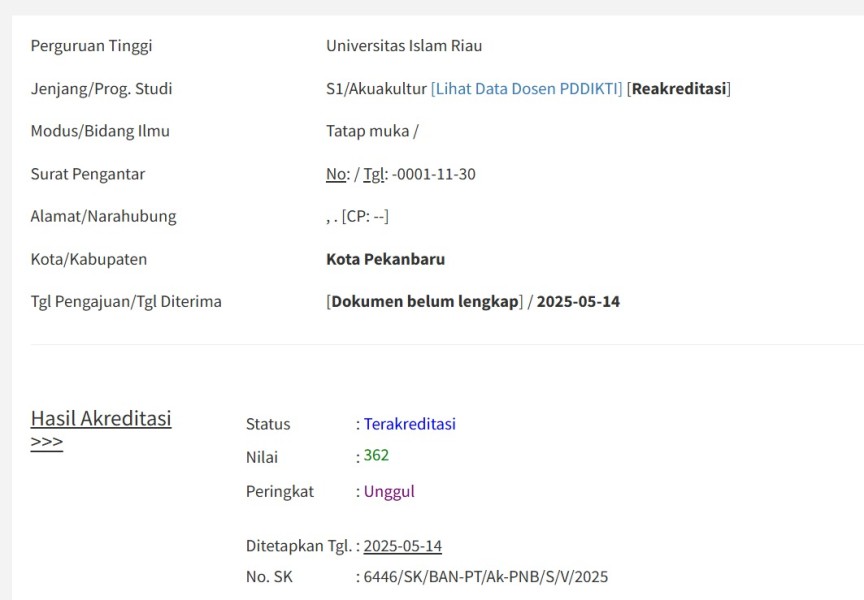
Task: Click the Unggul peringkat value
Action: pos(389,491)
